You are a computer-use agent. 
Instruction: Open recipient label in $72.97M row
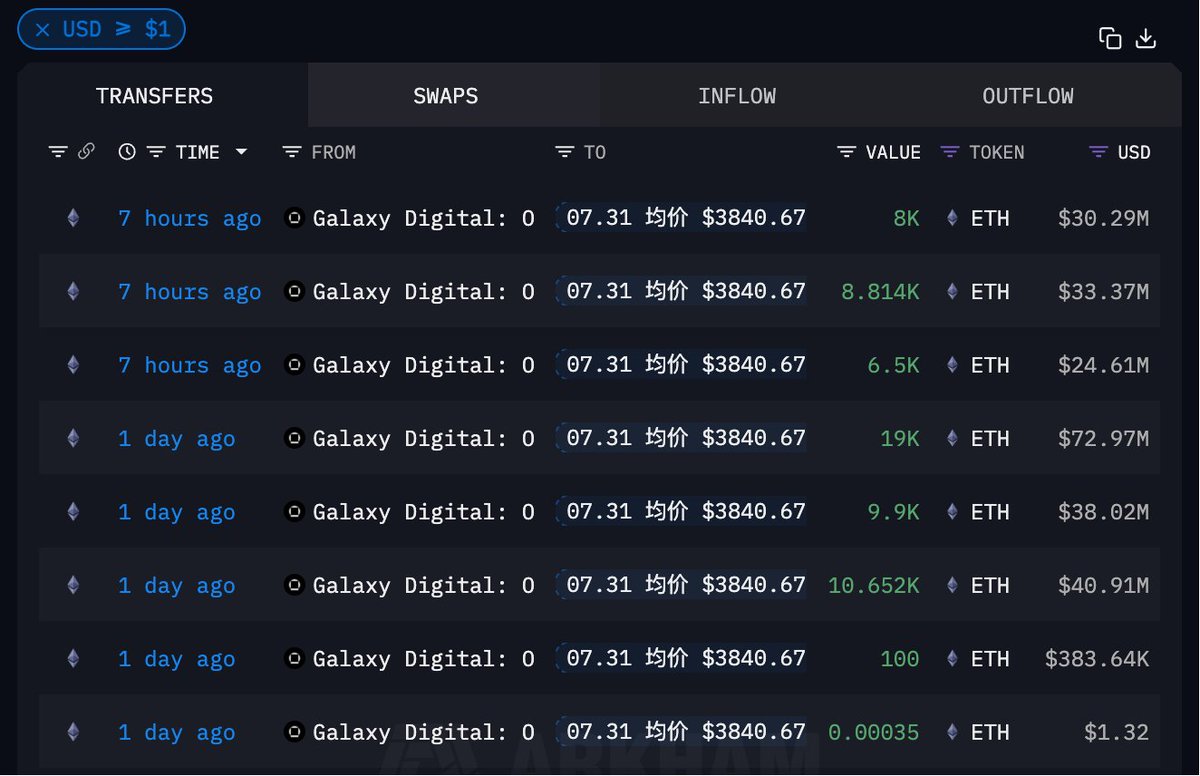(682, 438)
